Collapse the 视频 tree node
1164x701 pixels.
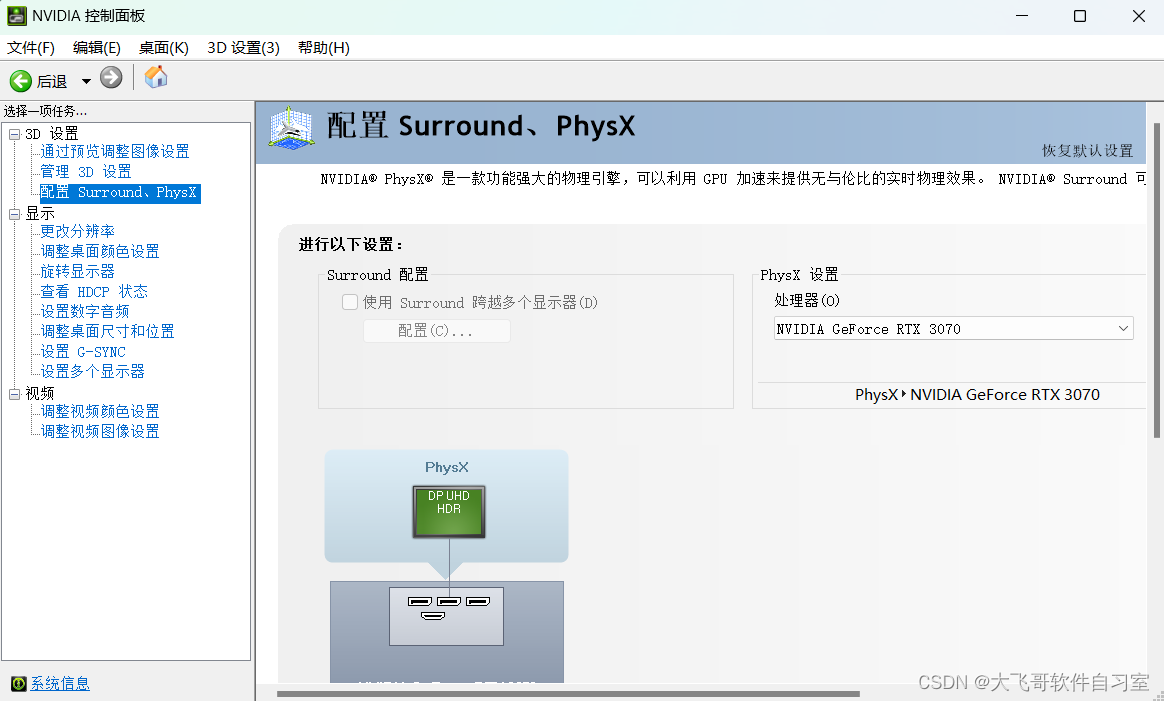14,394
